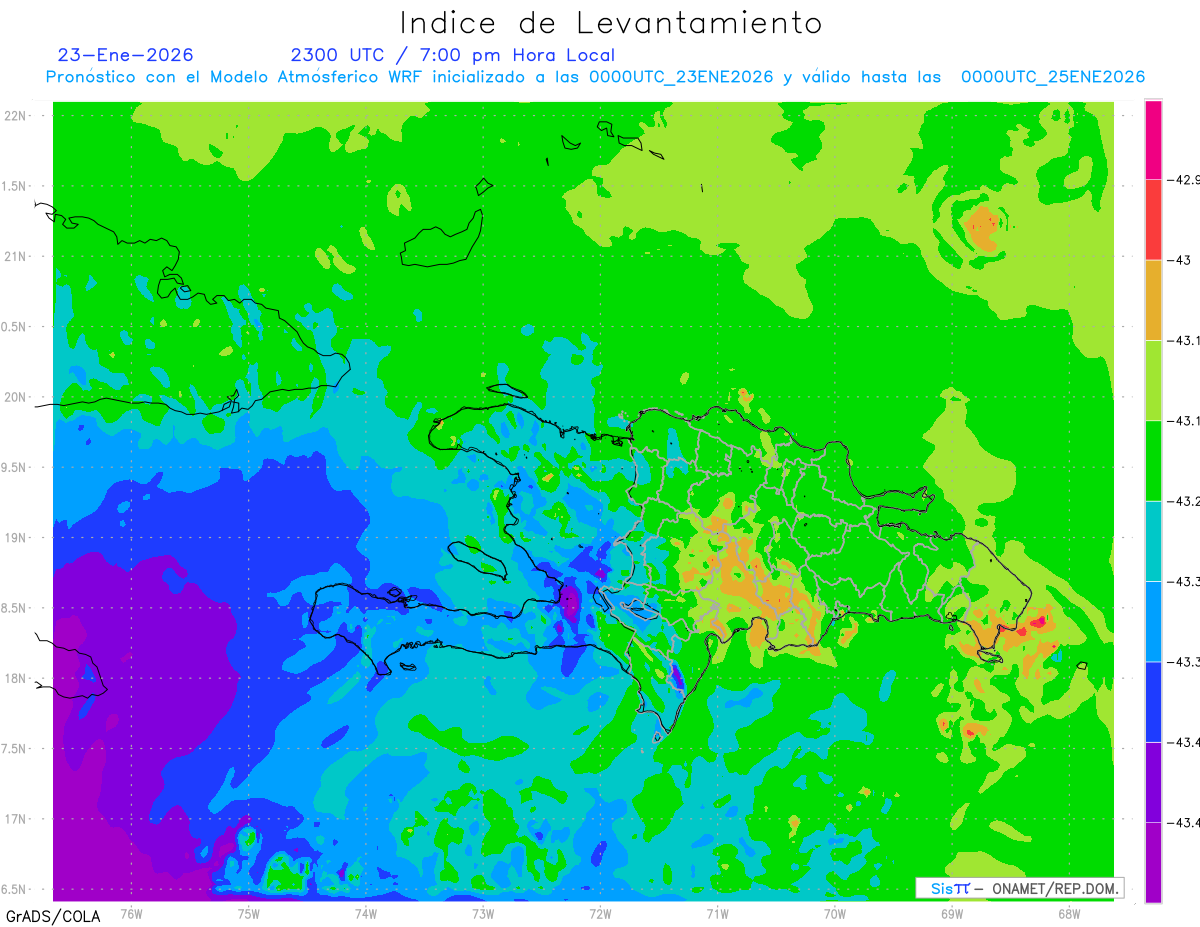Click Saona island outline at southeast tip
The height and width of the screenshot is (927, 1200).
click(x=990, y=656)
